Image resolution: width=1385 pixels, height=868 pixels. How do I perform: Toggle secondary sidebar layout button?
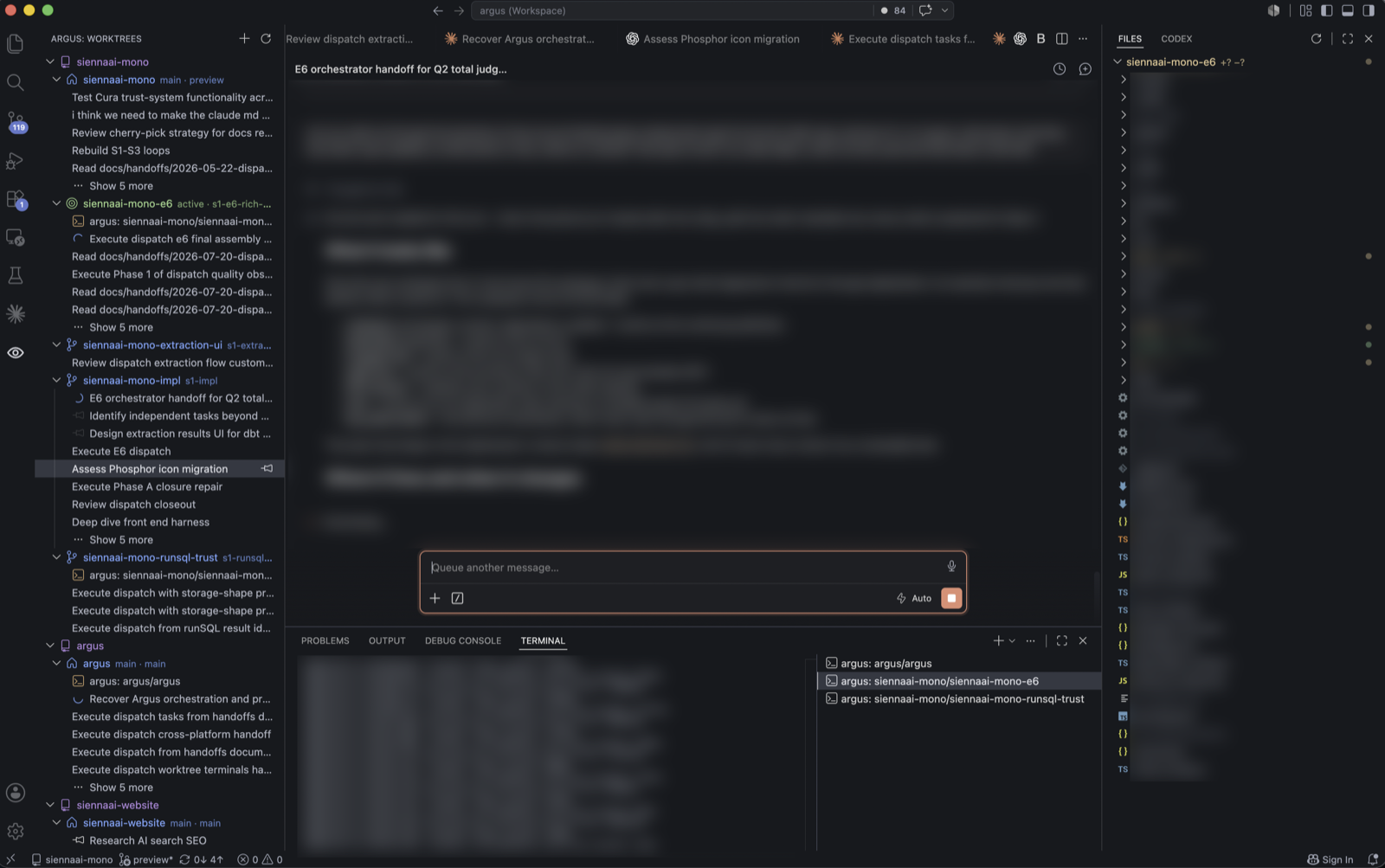pyautogui.click(x=1368, y=10)
